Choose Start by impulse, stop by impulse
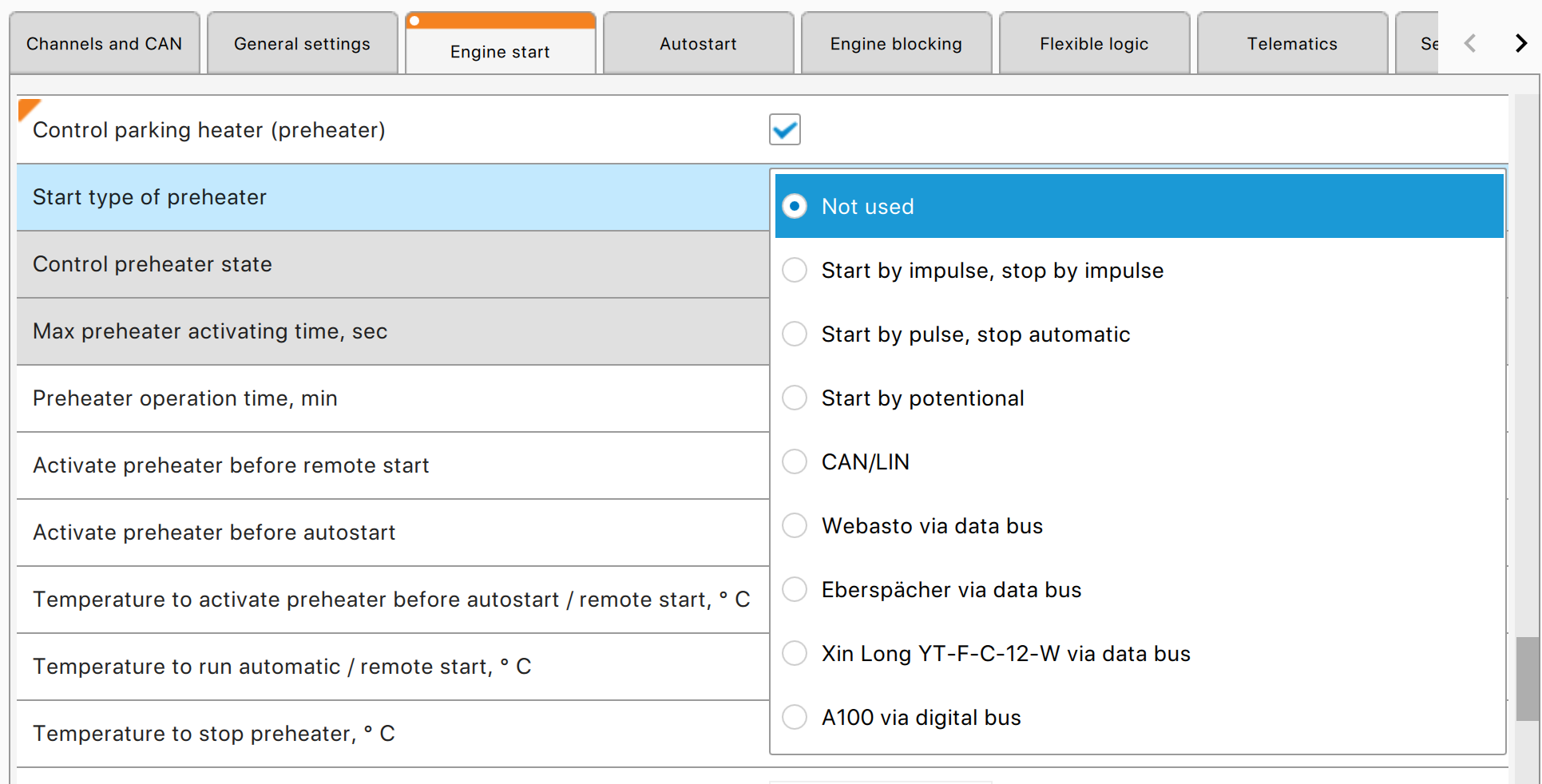The image size is (1542, 784). click(x=1140, y=270)
